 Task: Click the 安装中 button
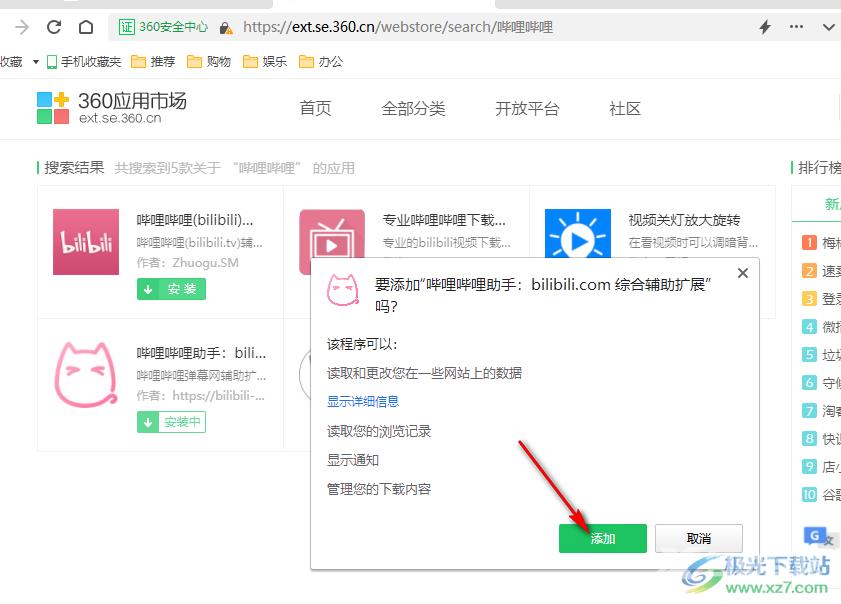pos(171,422)
